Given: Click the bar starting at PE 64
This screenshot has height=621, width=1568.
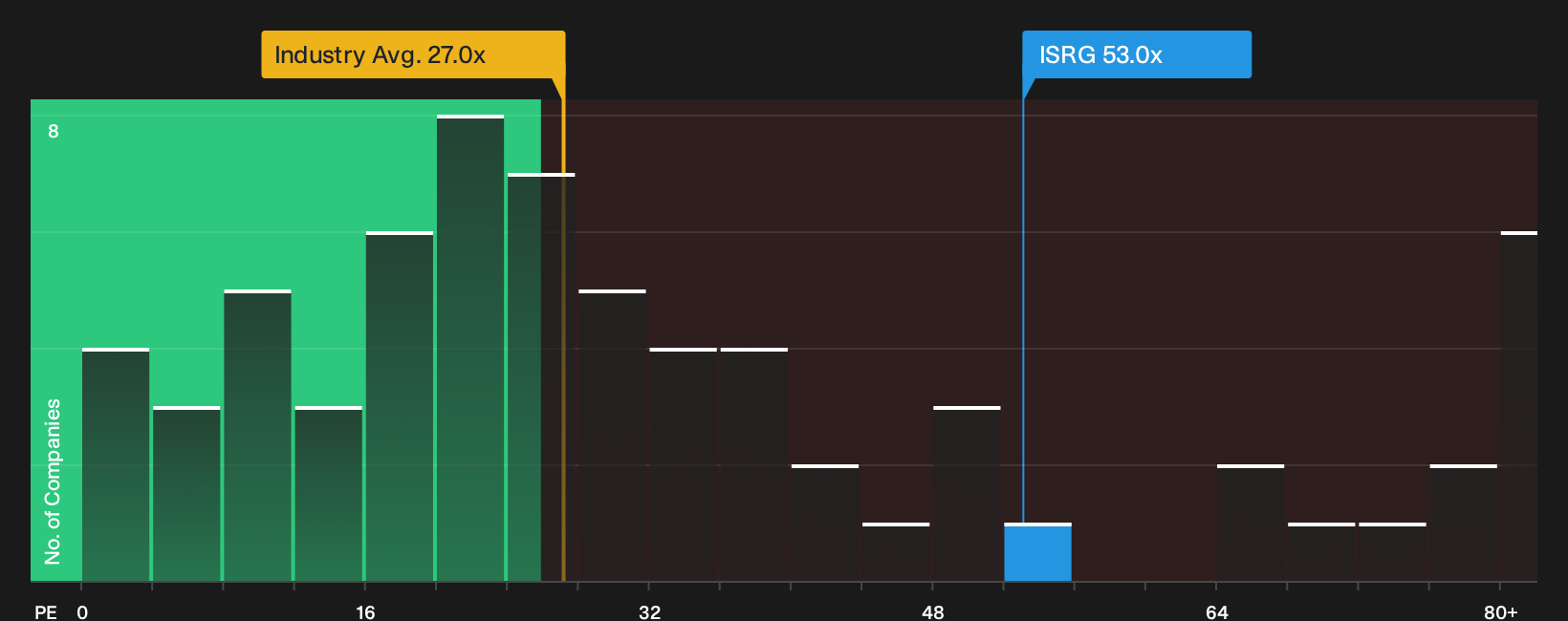Looking at the screenshot, I should pos(1251,523).
